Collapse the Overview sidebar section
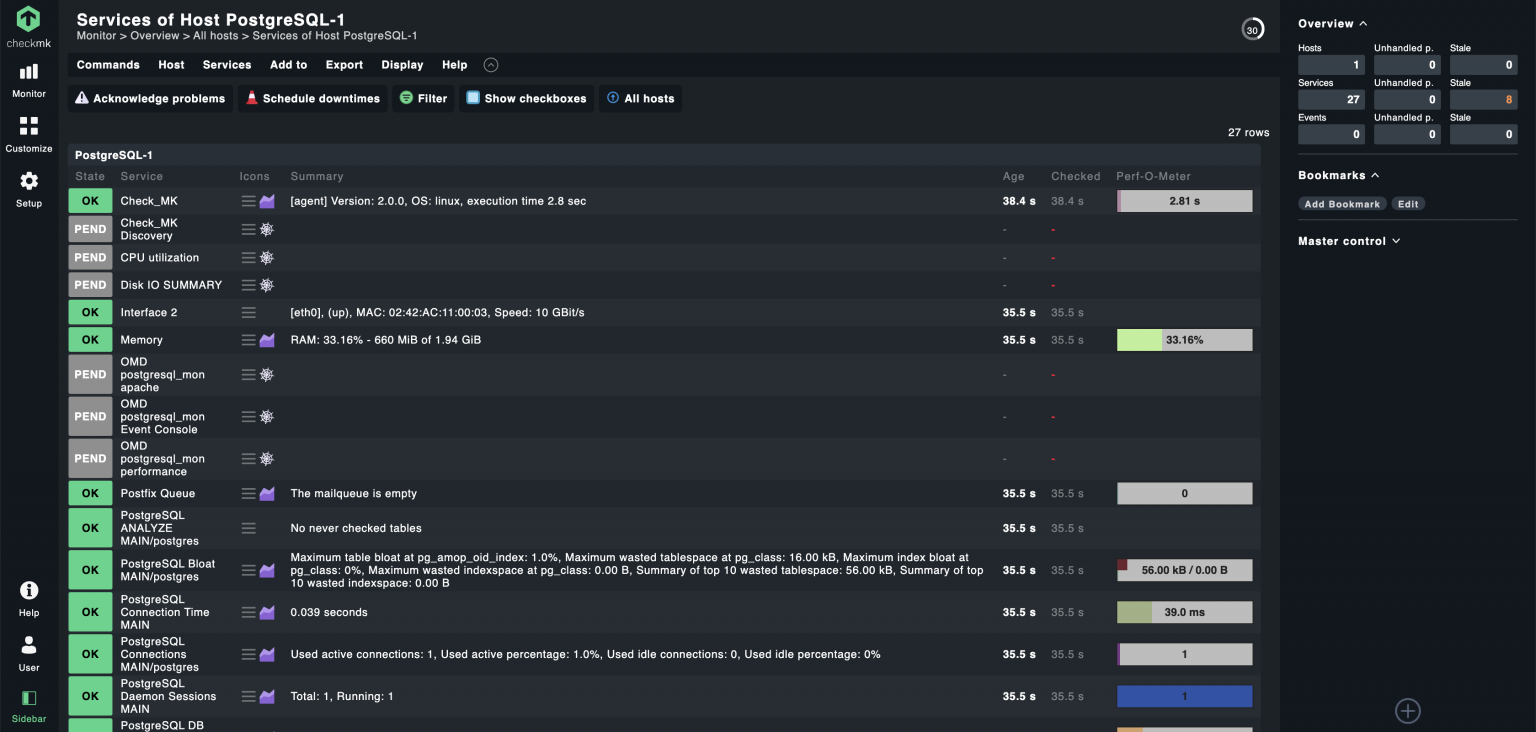Image resolution: width=1536 pixels, height=732 pixels. click(1332, 24)
